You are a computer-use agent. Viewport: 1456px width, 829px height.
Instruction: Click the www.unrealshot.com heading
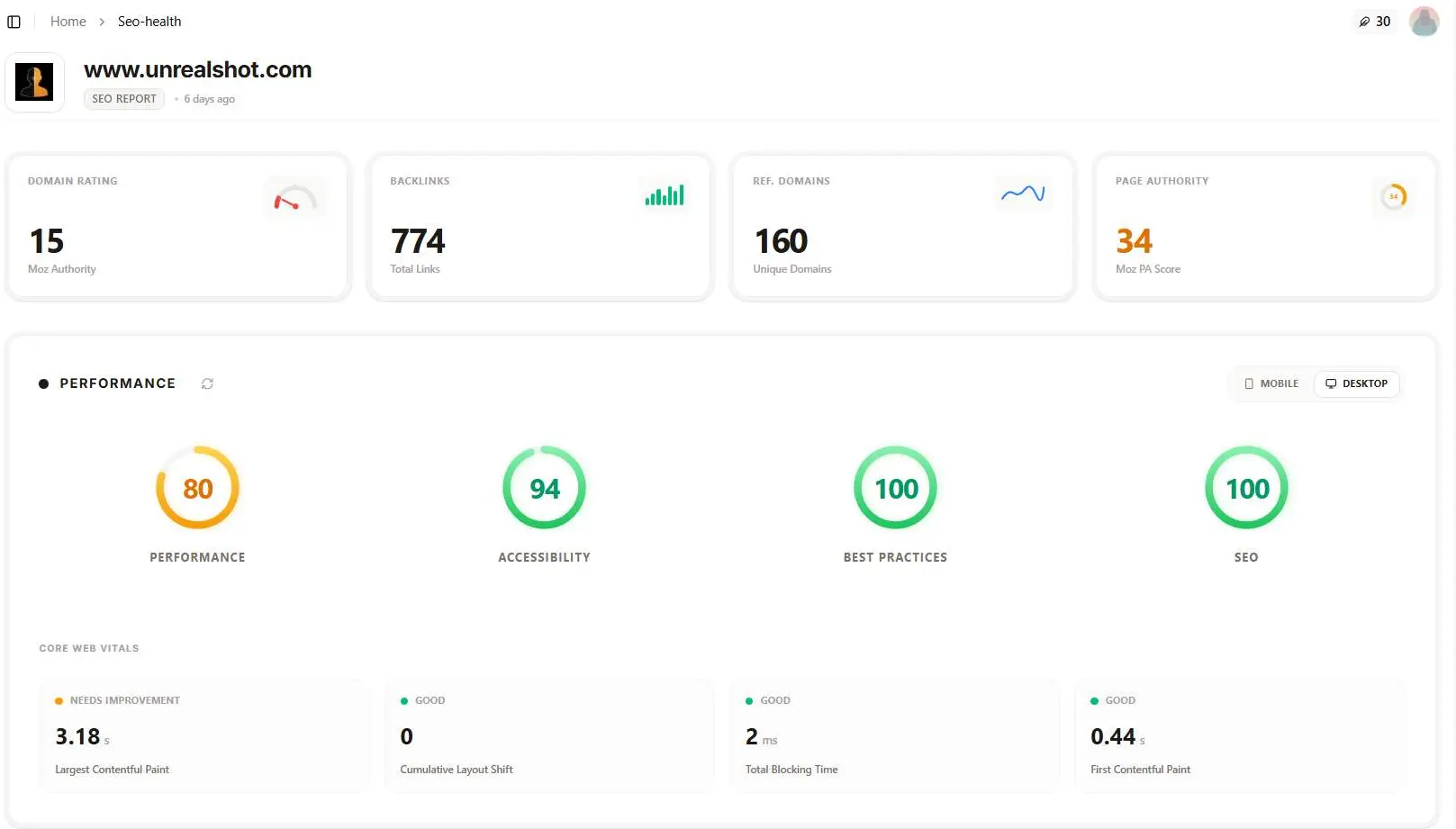pos(198,70)
